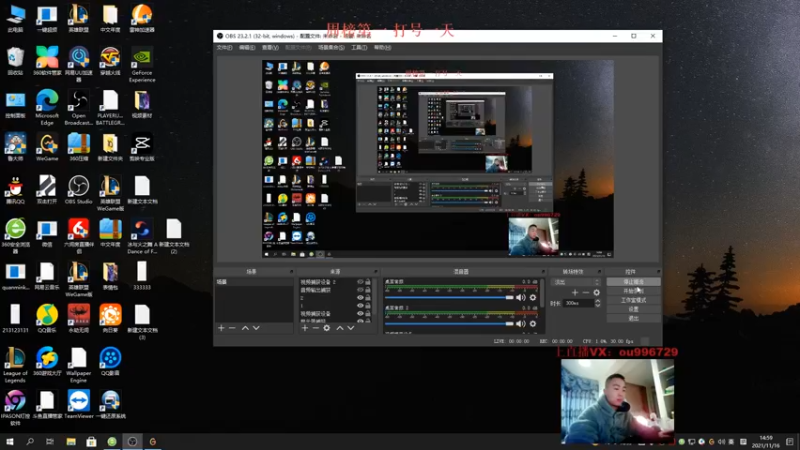Open the 编辑(E) menu
The width and height of the screenshot is (800, 450).
[247, 47]
